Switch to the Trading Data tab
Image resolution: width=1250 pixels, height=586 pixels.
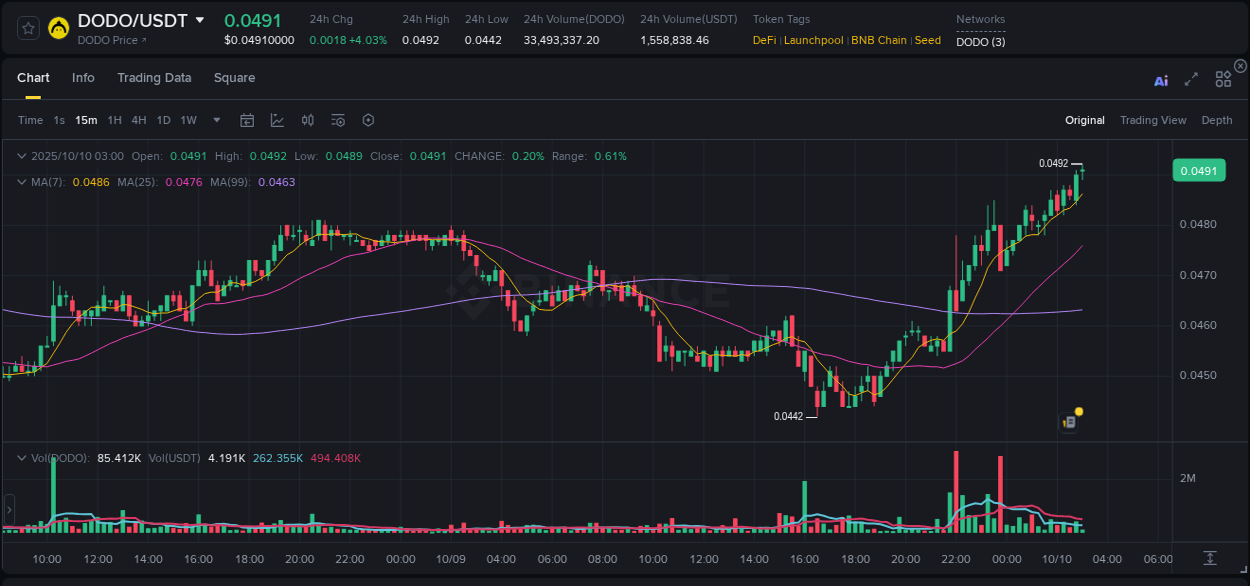coord(154,78)
